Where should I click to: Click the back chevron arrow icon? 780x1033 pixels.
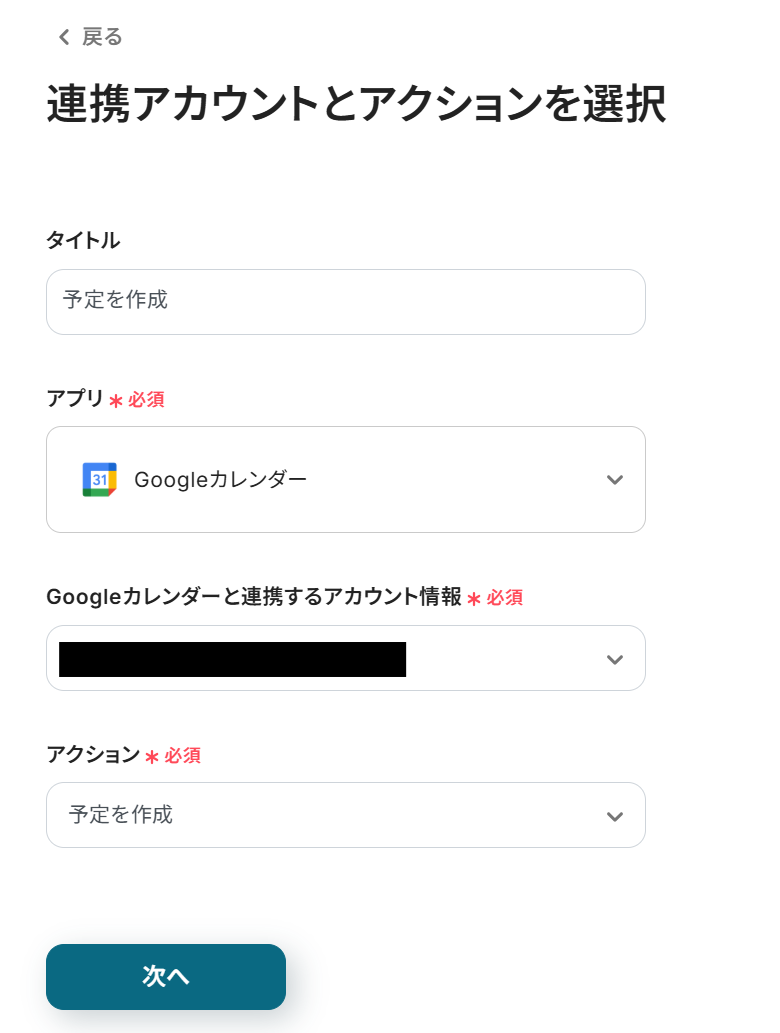point(64,38)
